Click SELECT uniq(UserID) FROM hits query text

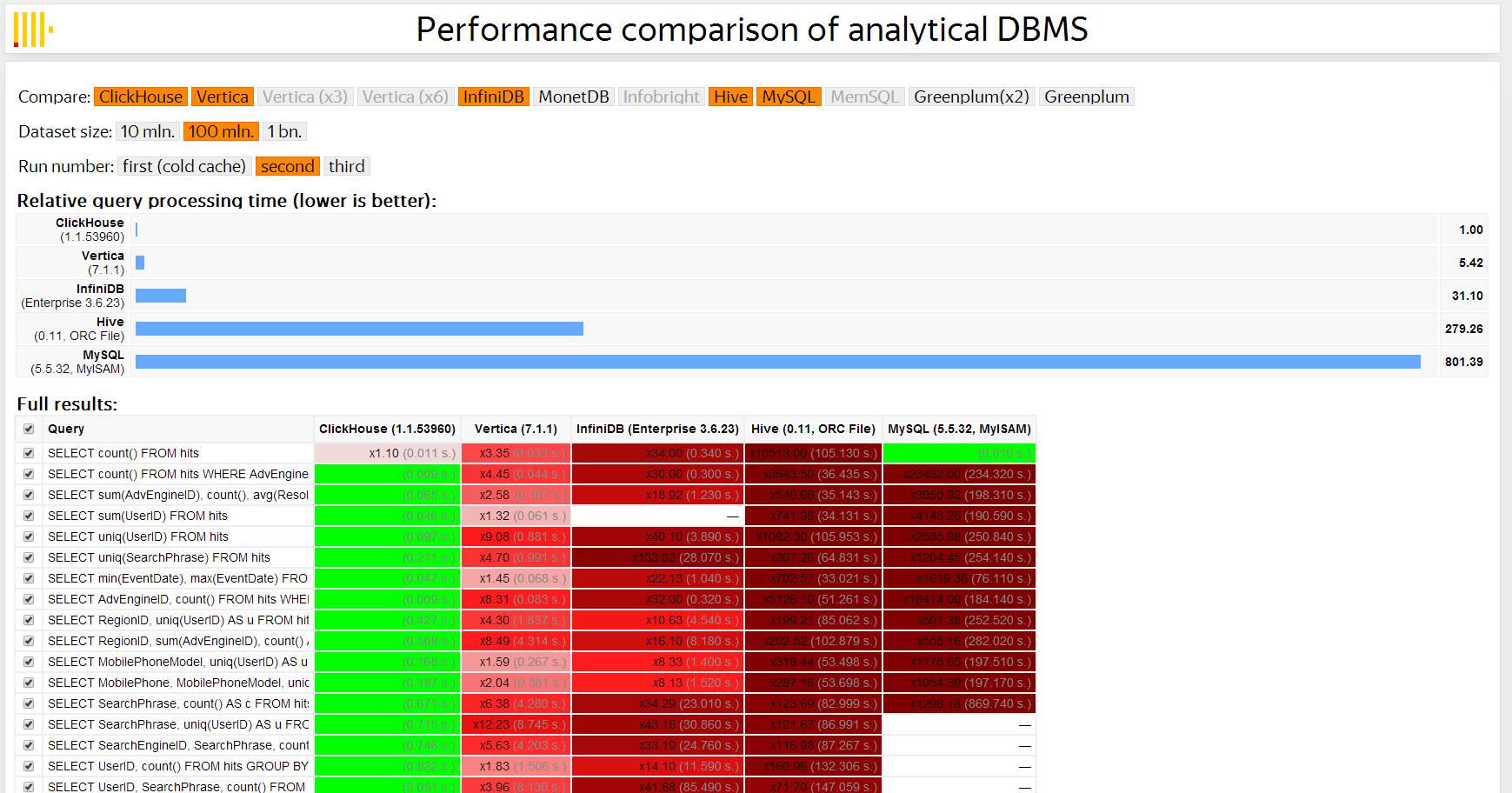coord(138,536)
